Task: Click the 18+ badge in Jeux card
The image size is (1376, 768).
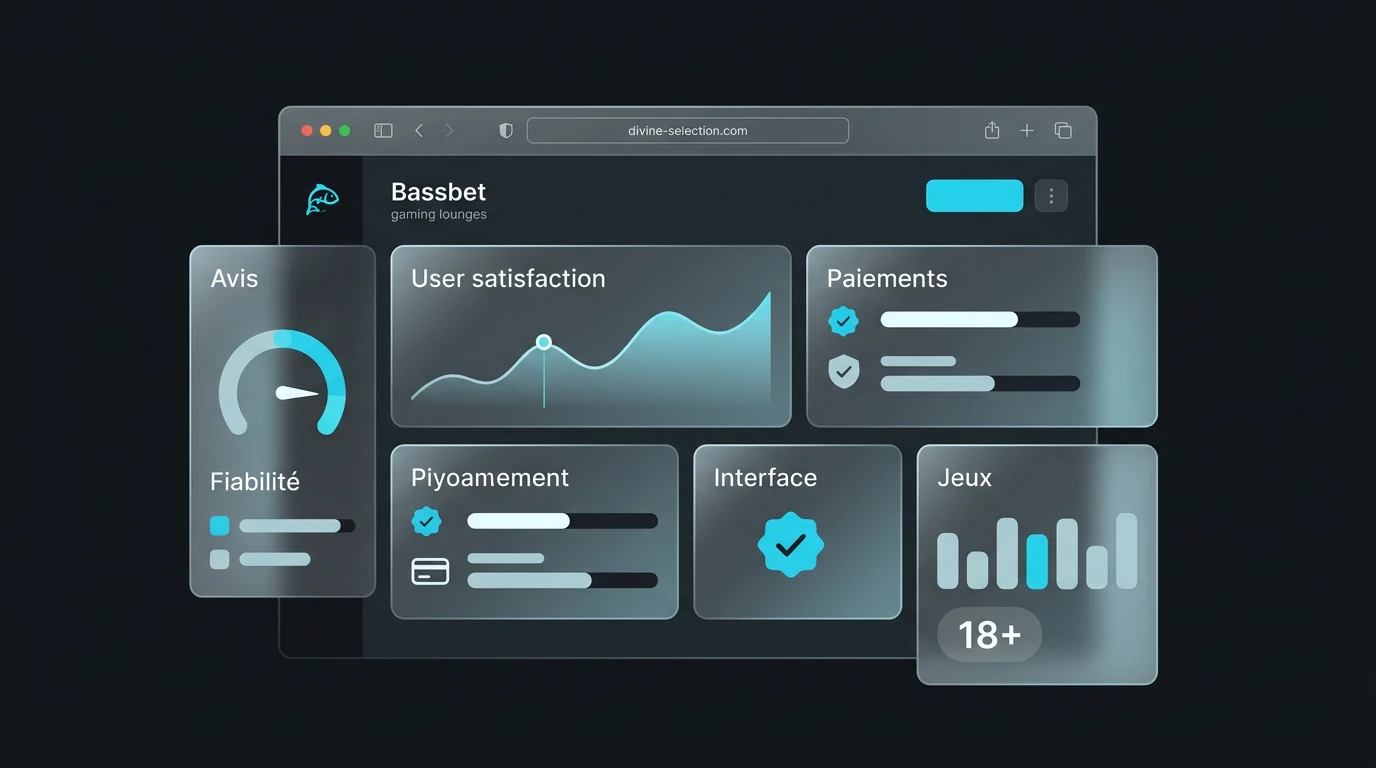Action: 989,634
